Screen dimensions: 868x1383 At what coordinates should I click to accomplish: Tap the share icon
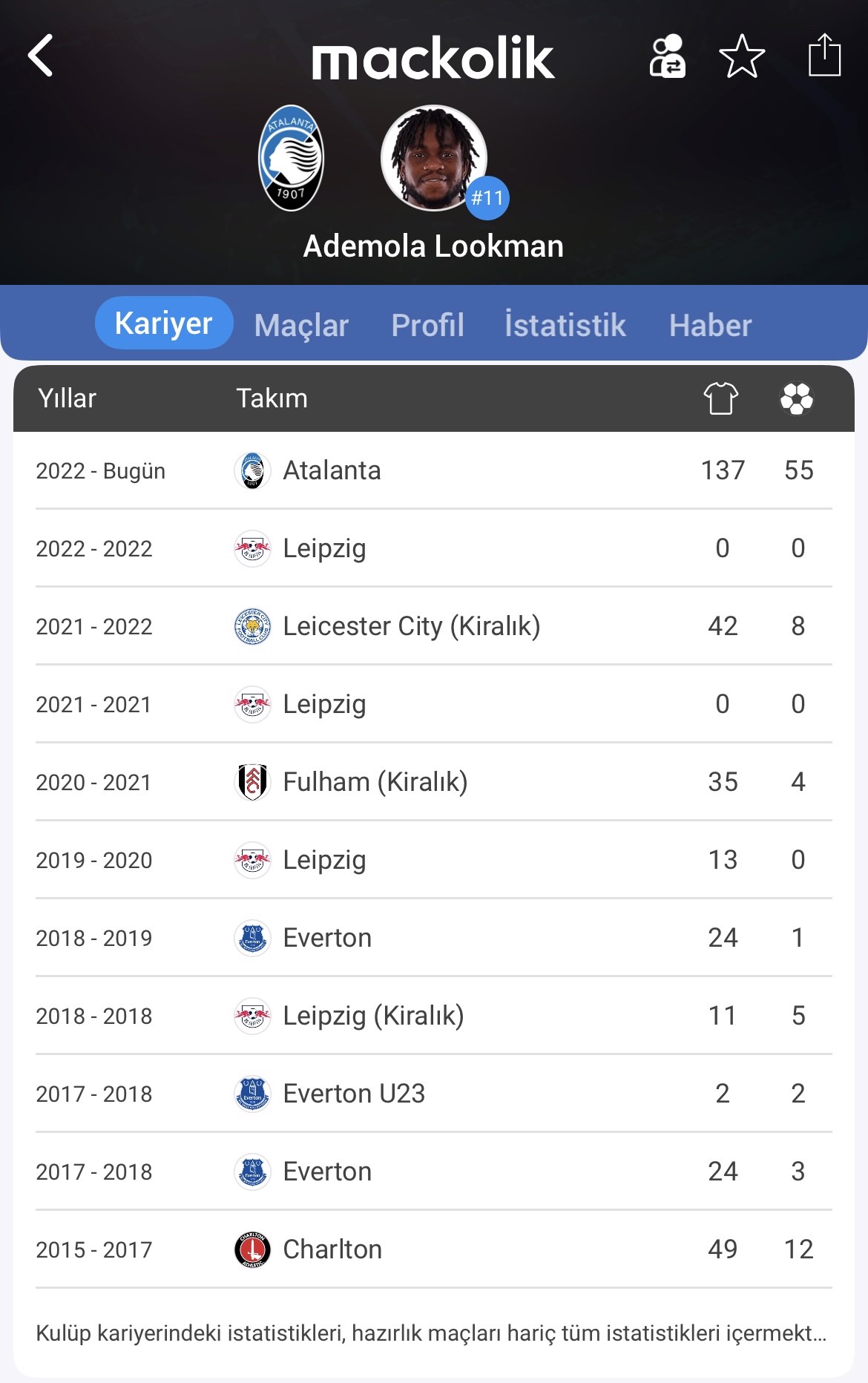[x=823, y=56]
